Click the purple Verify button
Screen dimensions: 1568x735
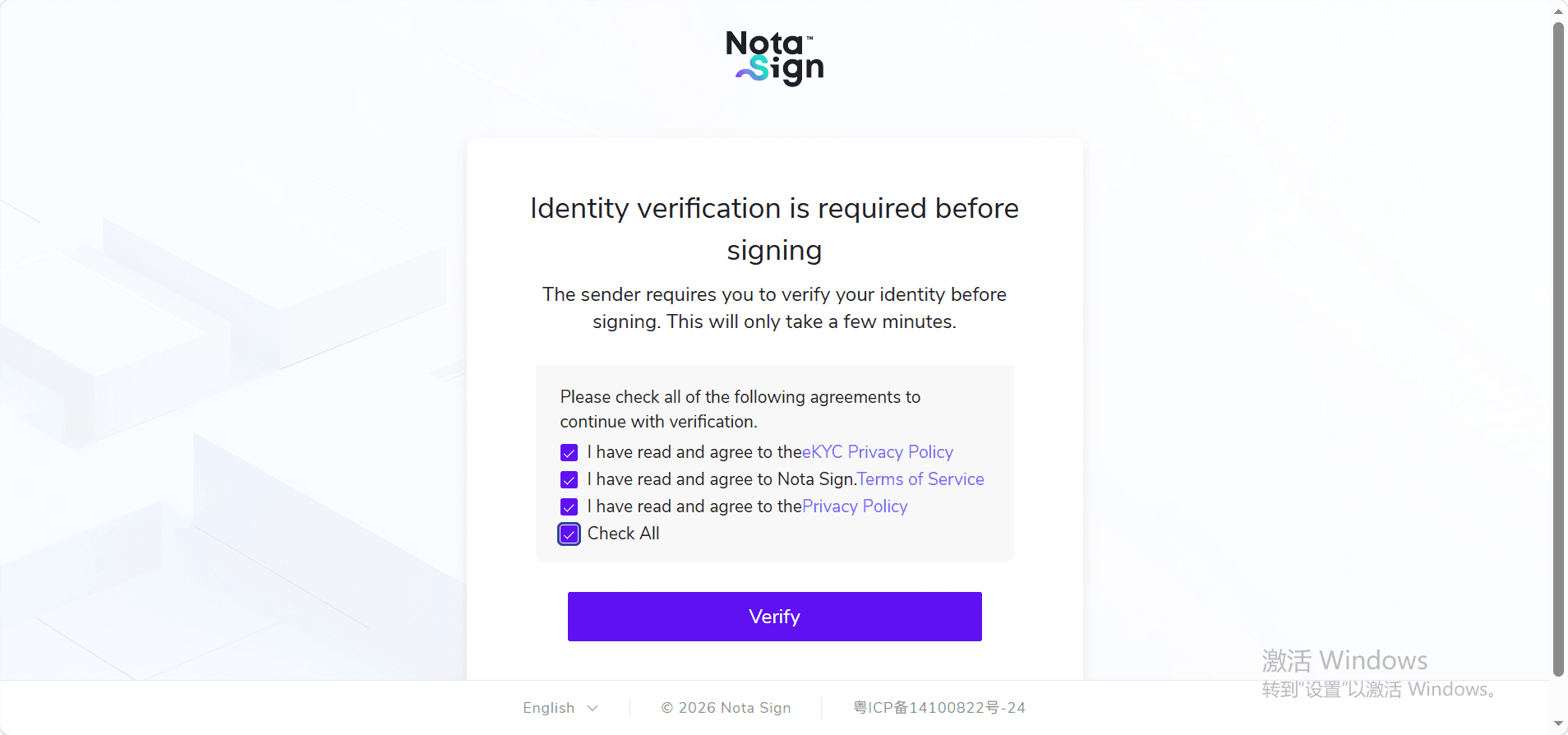774,617
